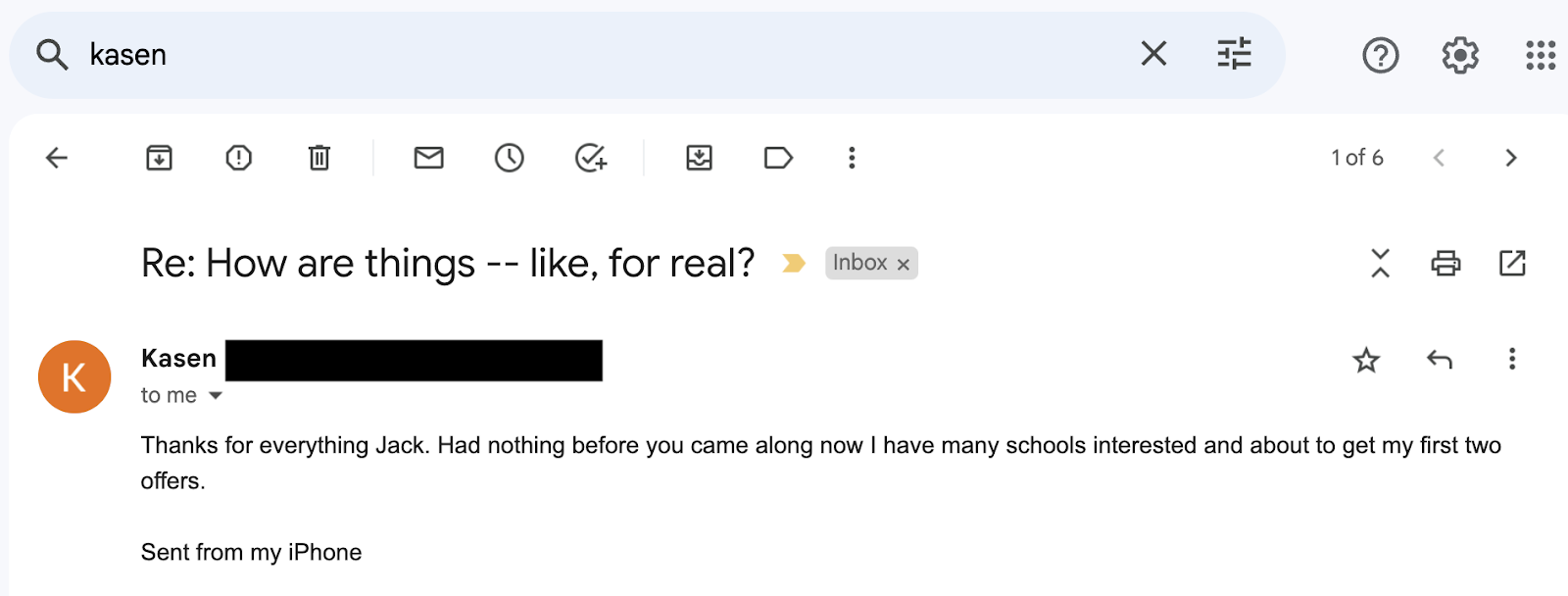Mark the message as unread
The image size is (1568, 596).
[x=428, y=158]
